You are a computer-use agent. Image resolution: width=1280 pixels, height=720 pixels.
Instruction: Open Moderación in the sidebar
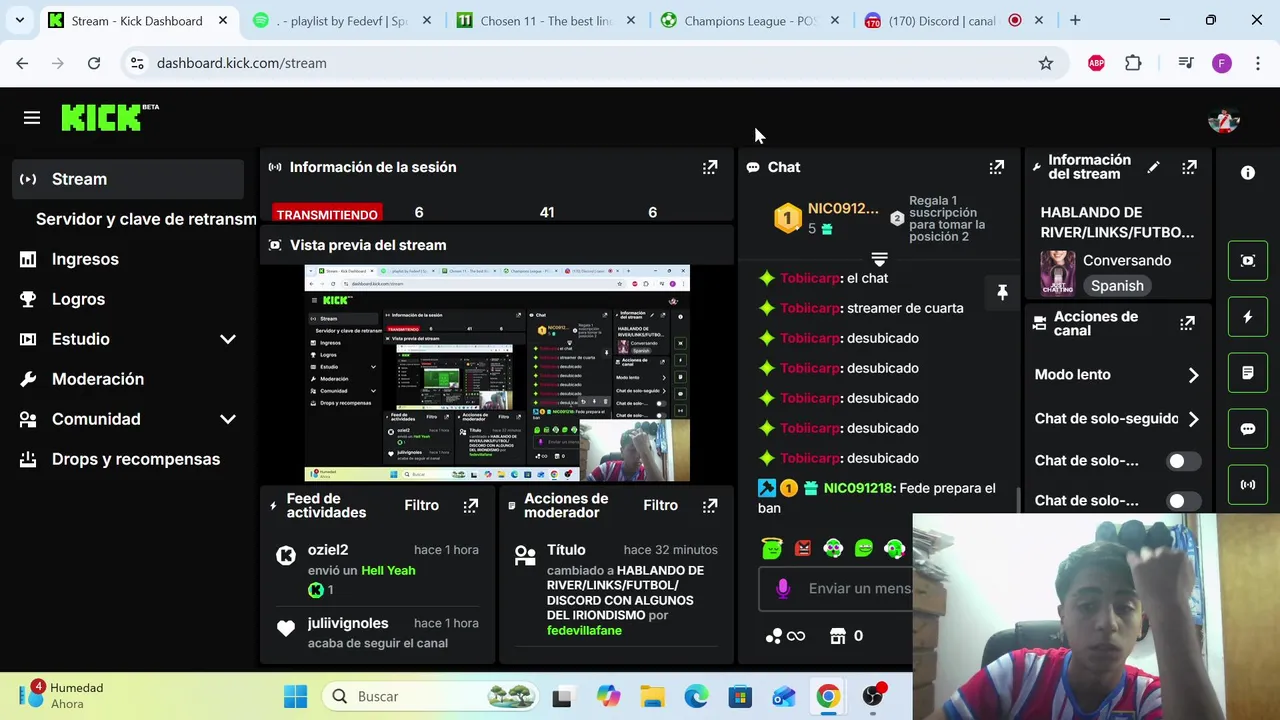pos(130,379)
